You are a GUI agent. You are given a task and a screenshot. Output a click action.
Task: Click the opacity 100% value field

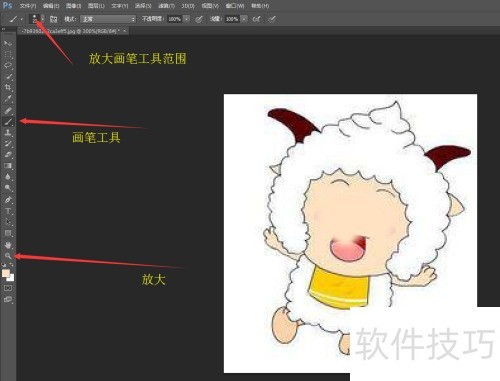click(175, 19)
